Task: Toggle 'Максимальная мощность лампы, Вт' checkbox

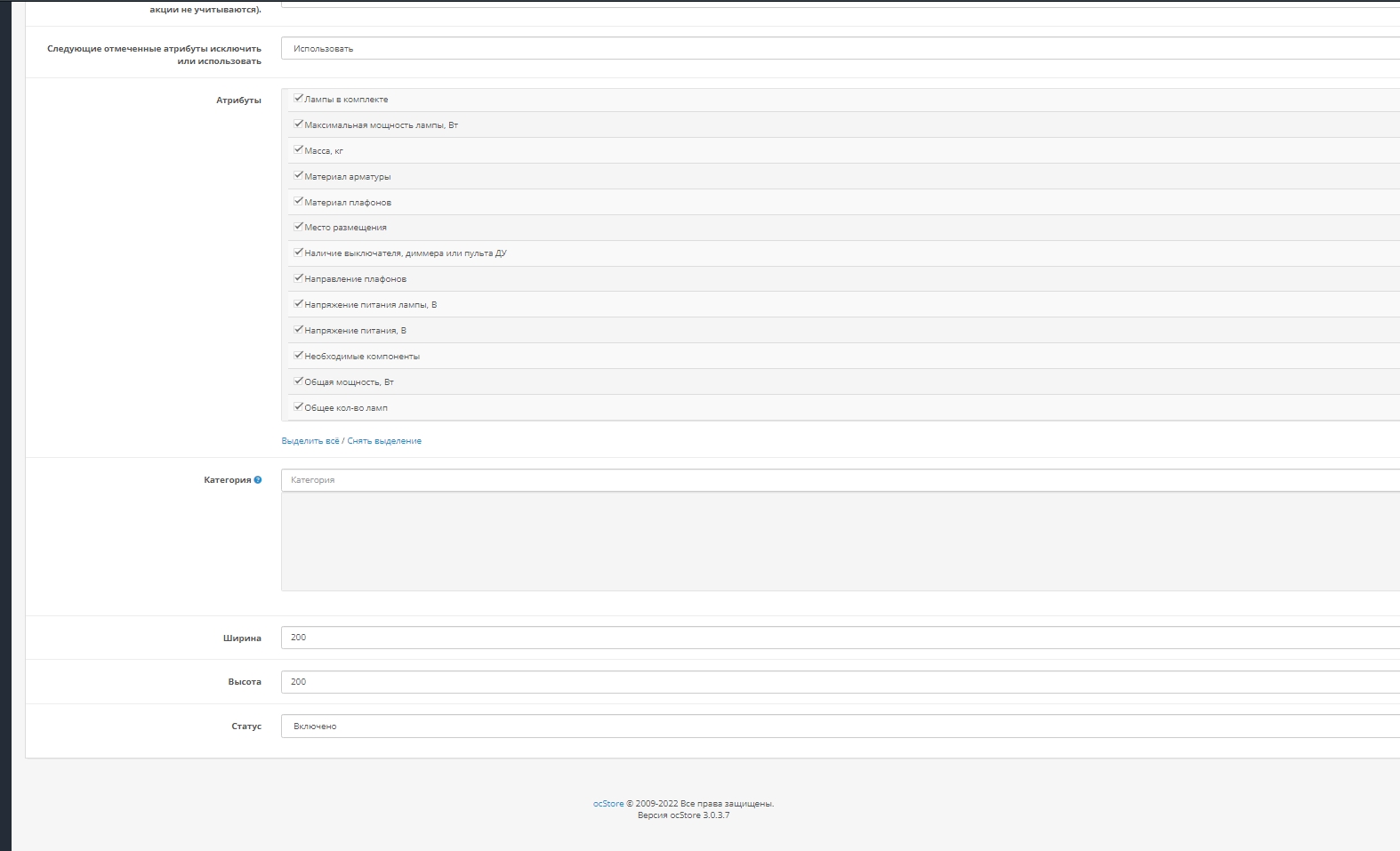Action: (x=299, y=124)
